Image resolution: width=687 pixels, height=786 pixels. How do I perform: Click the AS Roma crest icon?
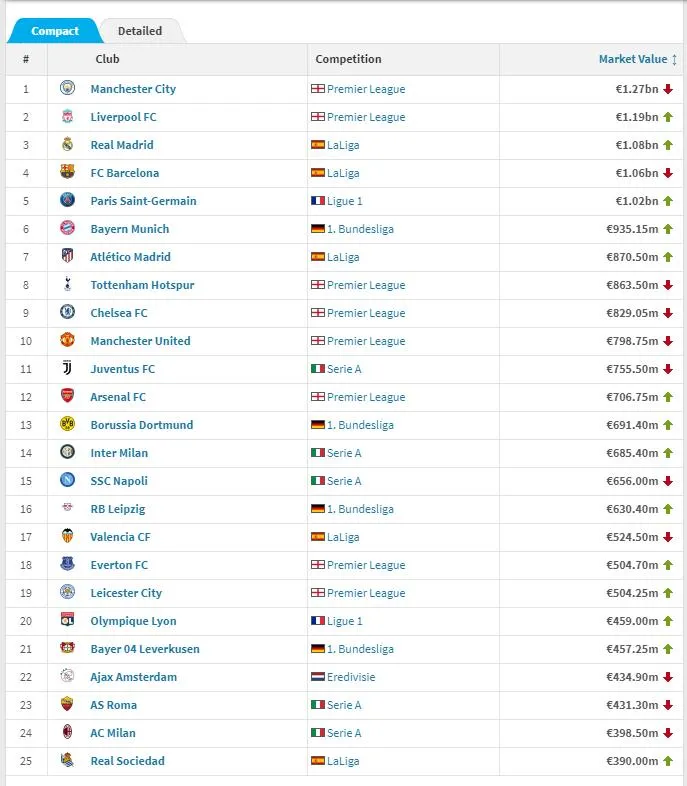67,705
